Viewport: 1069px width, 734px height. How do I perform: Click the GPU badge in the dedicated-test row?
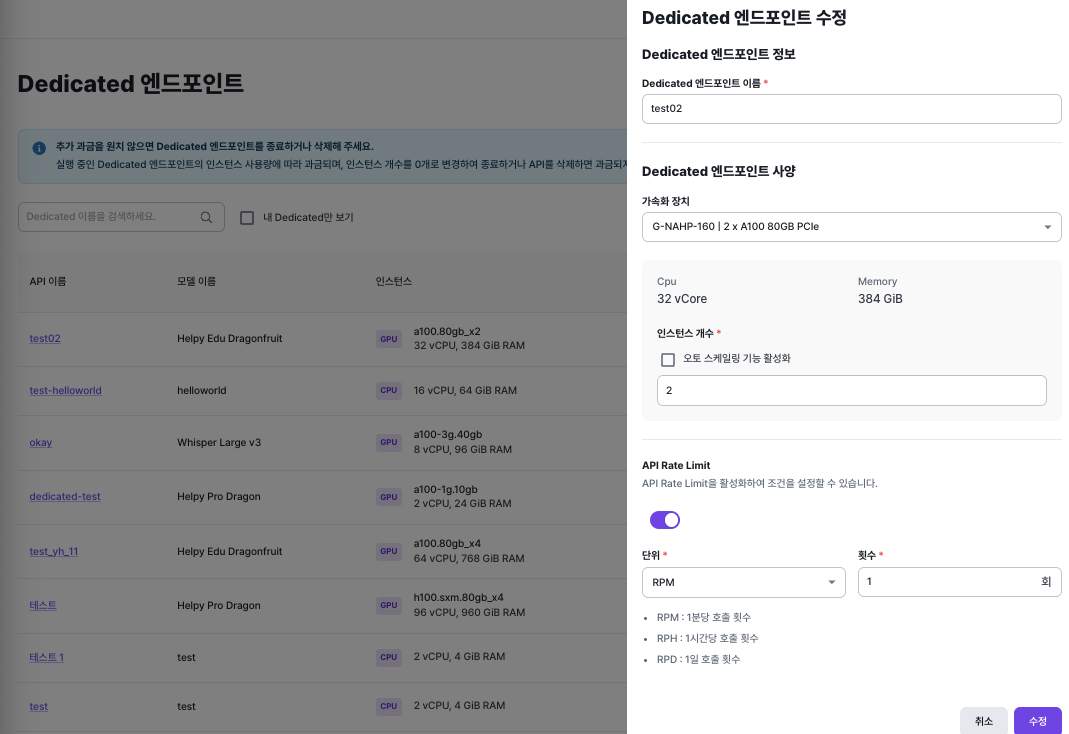(388, 496)
